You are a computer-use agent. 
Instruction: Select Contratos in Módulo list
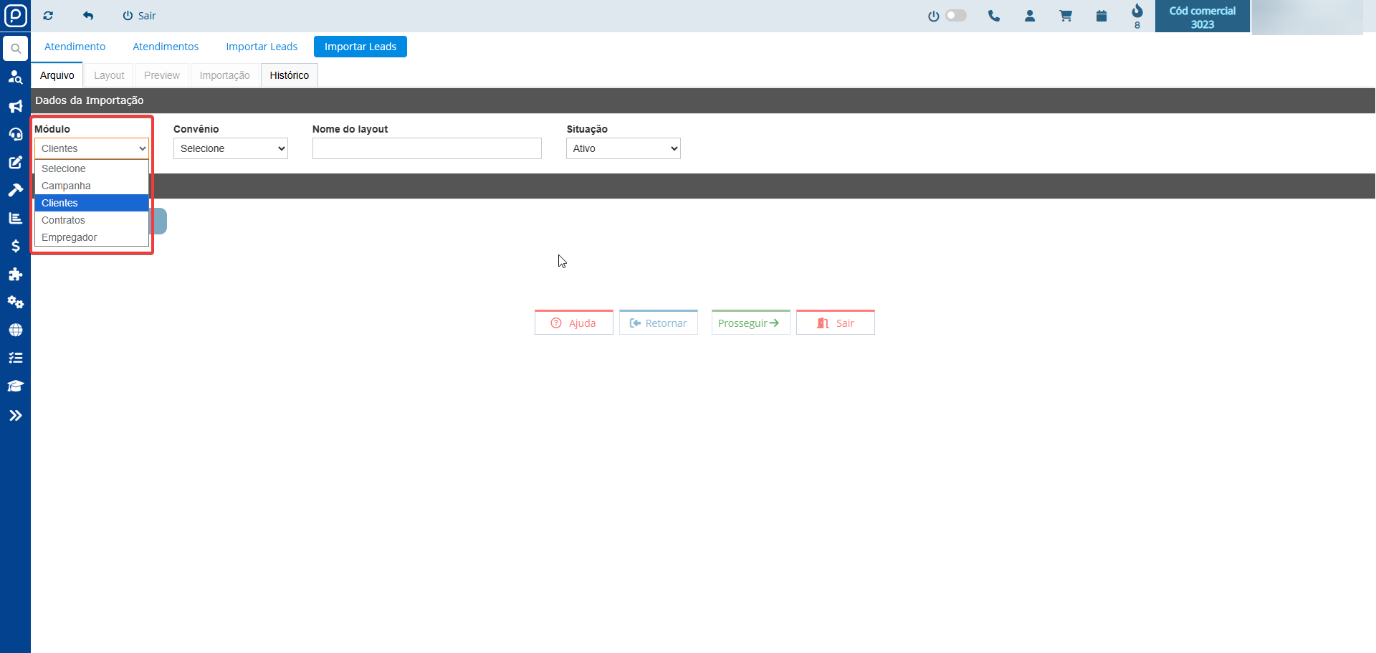(63, 220)
